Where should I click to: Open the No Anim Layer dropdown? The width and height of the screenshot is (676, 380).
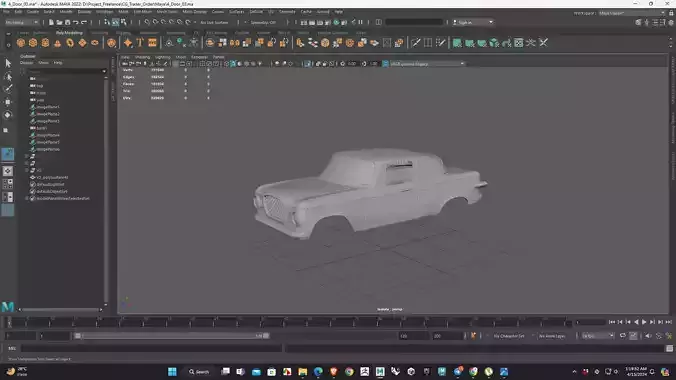pyautogui.click(x=552, y=336)
